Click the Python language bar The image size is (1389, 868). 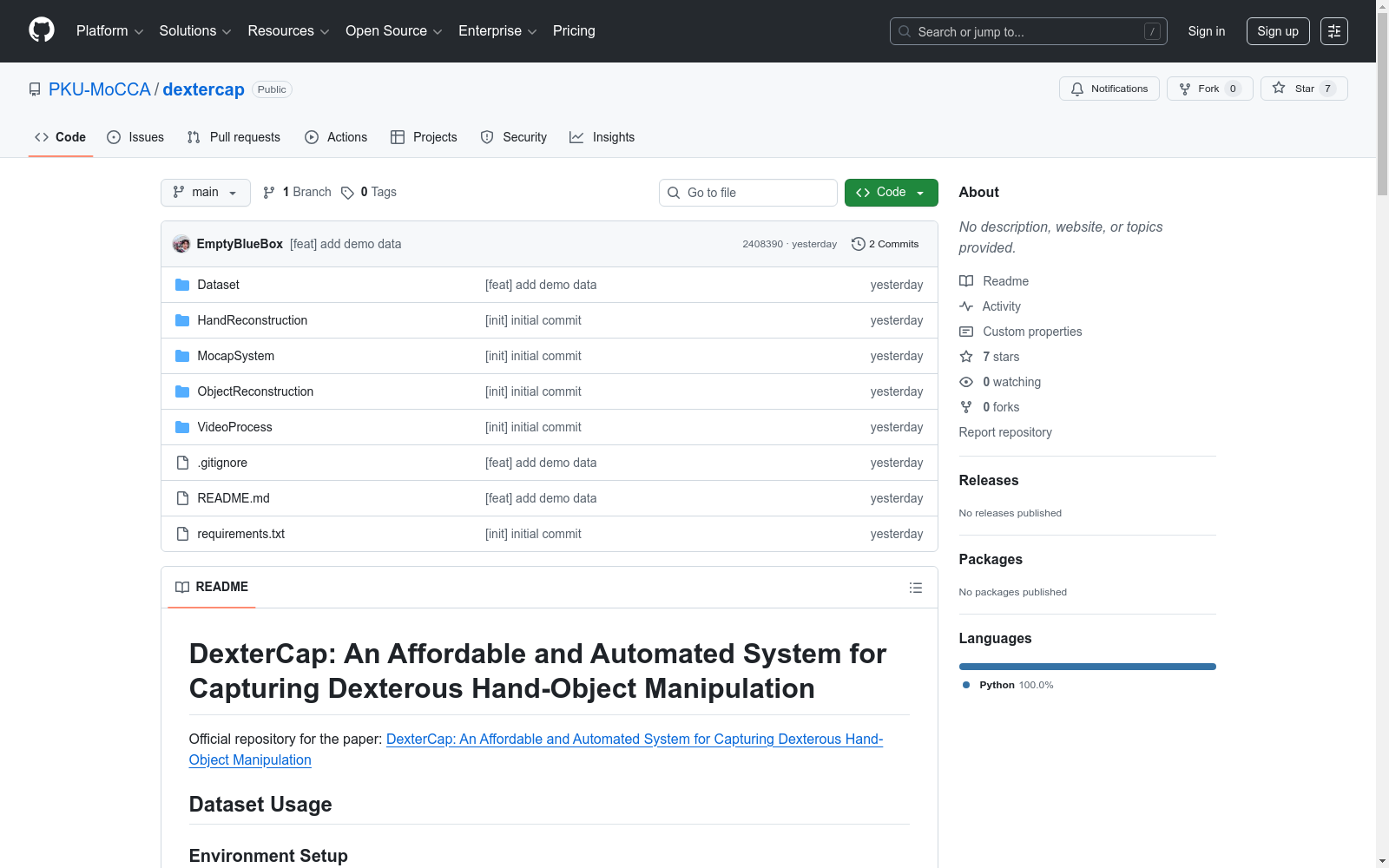pyautogui.click(x=1088, y=667)
